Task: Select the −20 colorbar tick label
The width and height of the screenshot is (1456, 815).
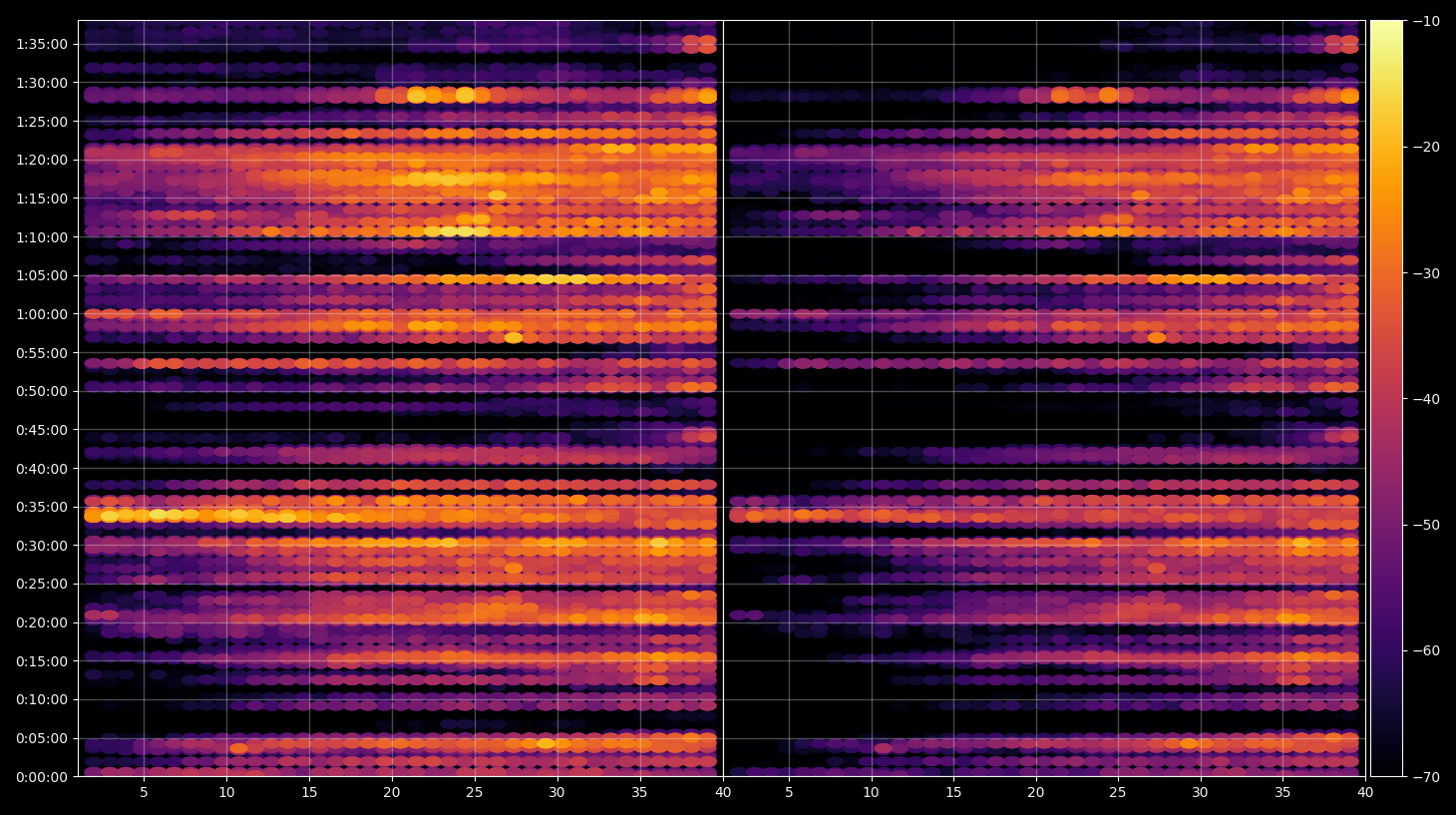Action: (x=1426, y=147)
